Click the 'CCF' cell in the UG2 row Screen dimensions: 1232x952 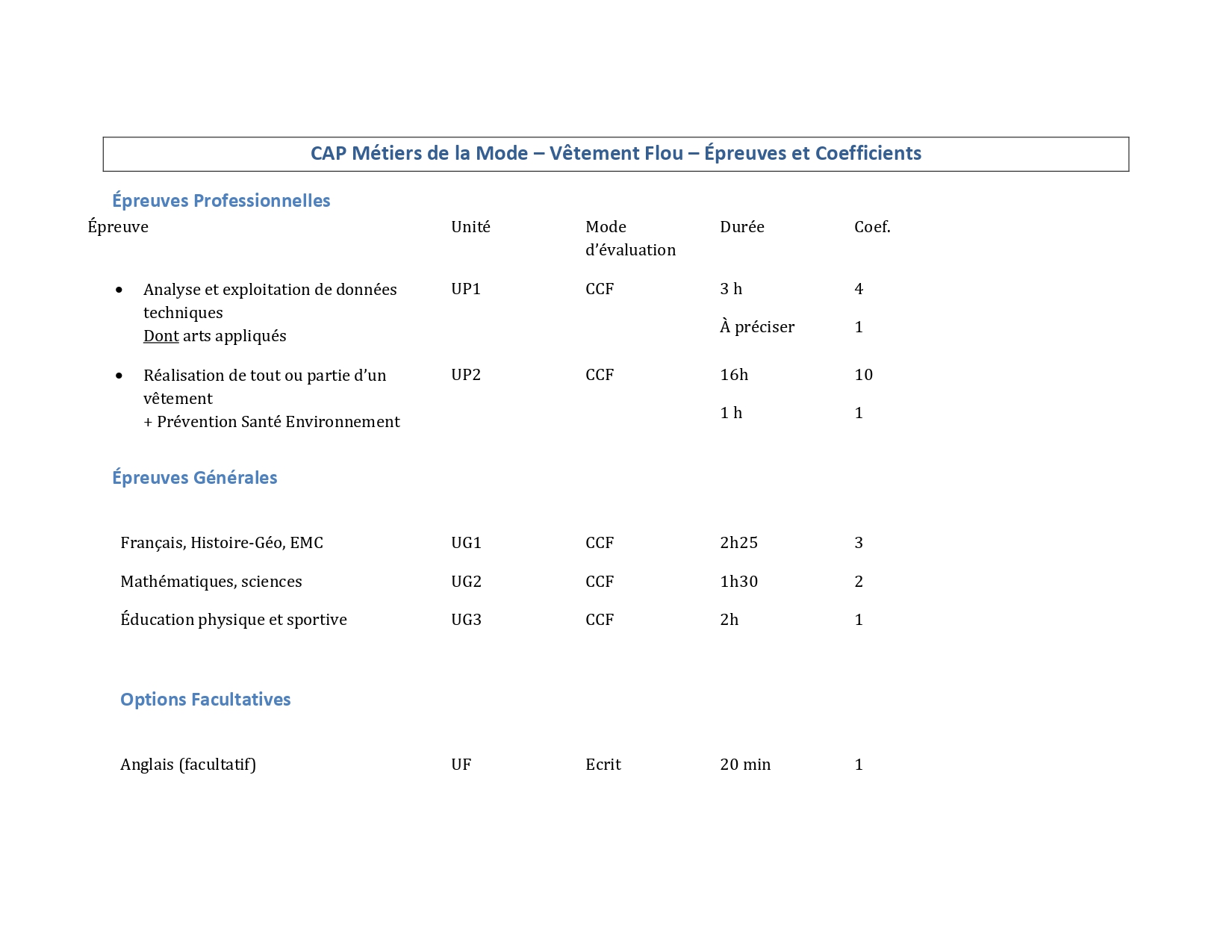click(x=600, y=582)
